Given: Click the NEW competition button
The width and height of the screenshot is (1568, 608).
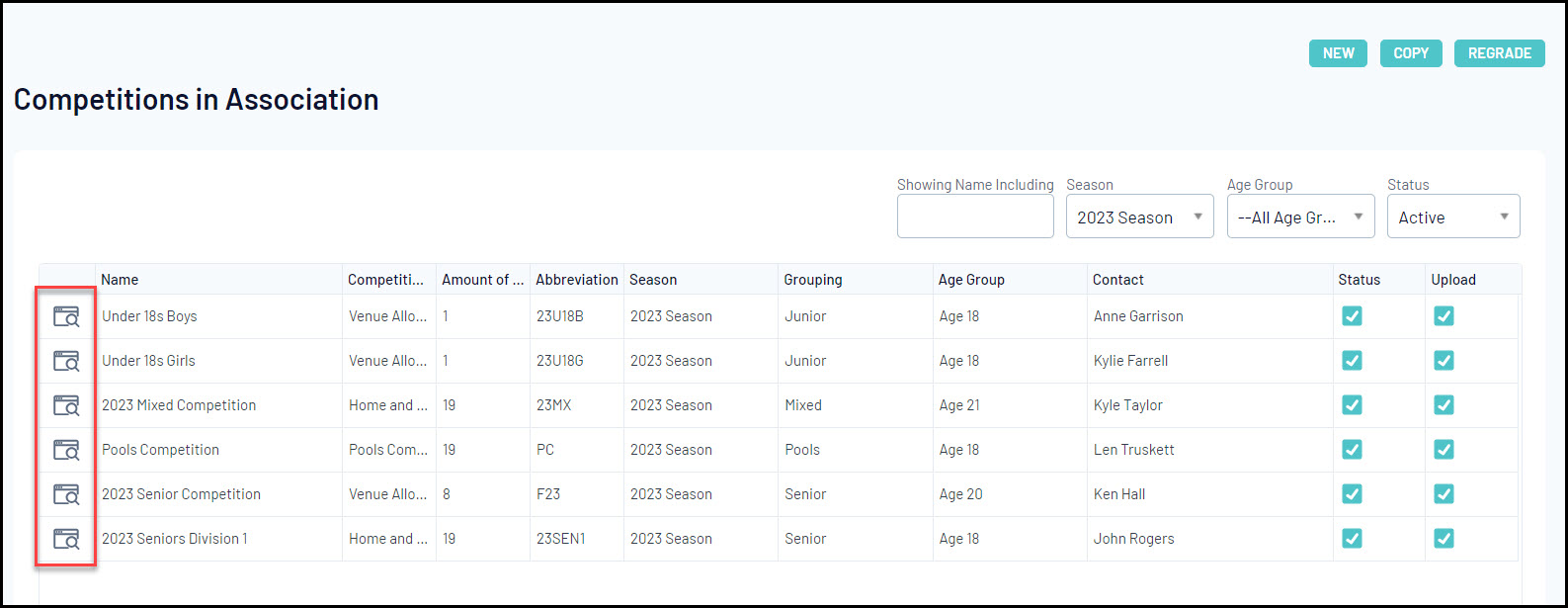Looking at the screenshot, I should 1338,53.
